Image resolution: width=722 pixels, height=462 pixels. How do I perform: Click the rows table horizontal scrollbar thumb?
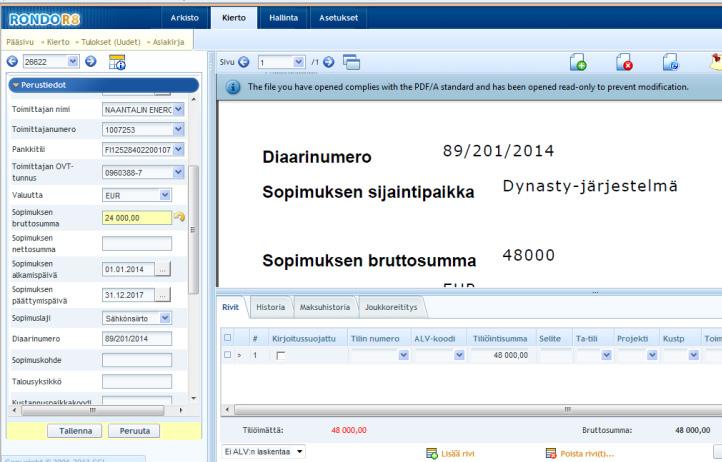tap(479, 409)
